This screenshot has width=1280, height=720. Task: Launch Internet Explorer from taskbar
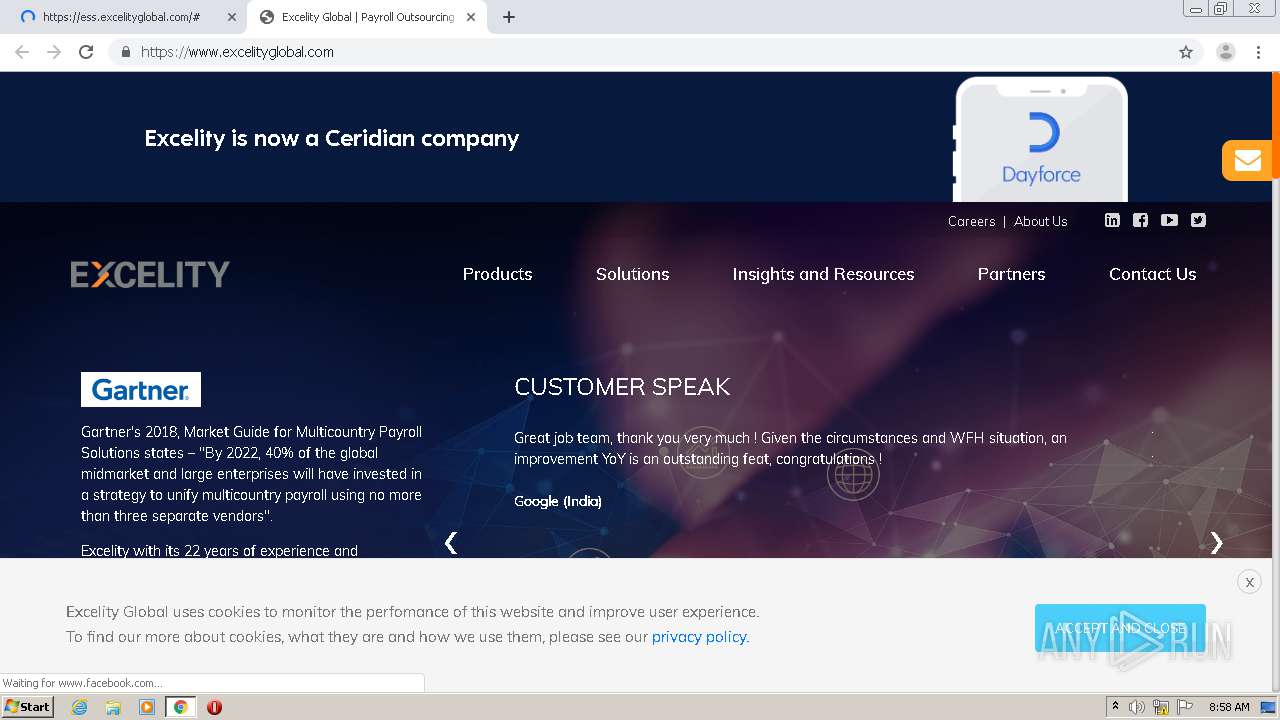79,707
